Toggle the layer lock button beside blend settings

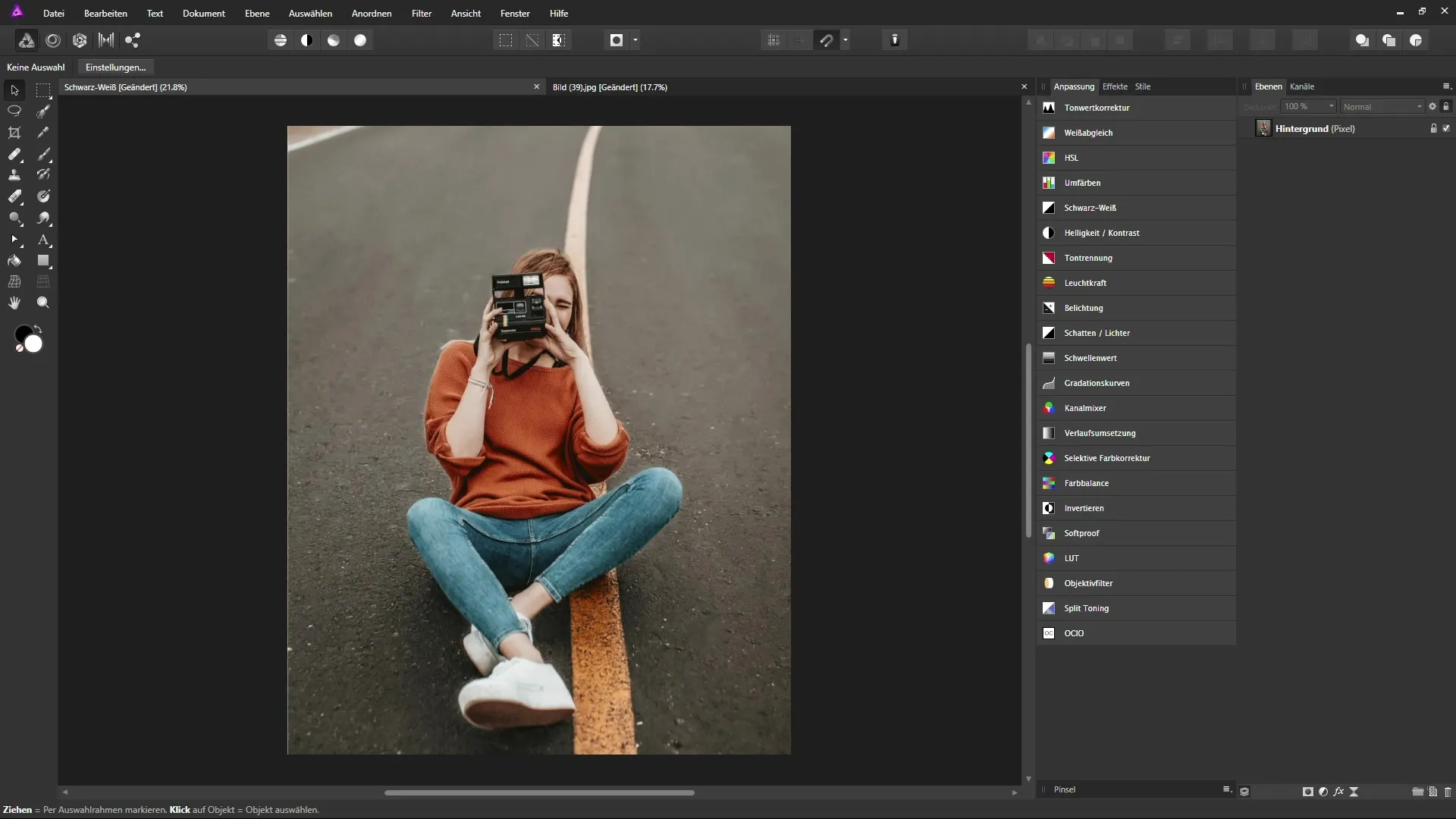point(1445,107)
